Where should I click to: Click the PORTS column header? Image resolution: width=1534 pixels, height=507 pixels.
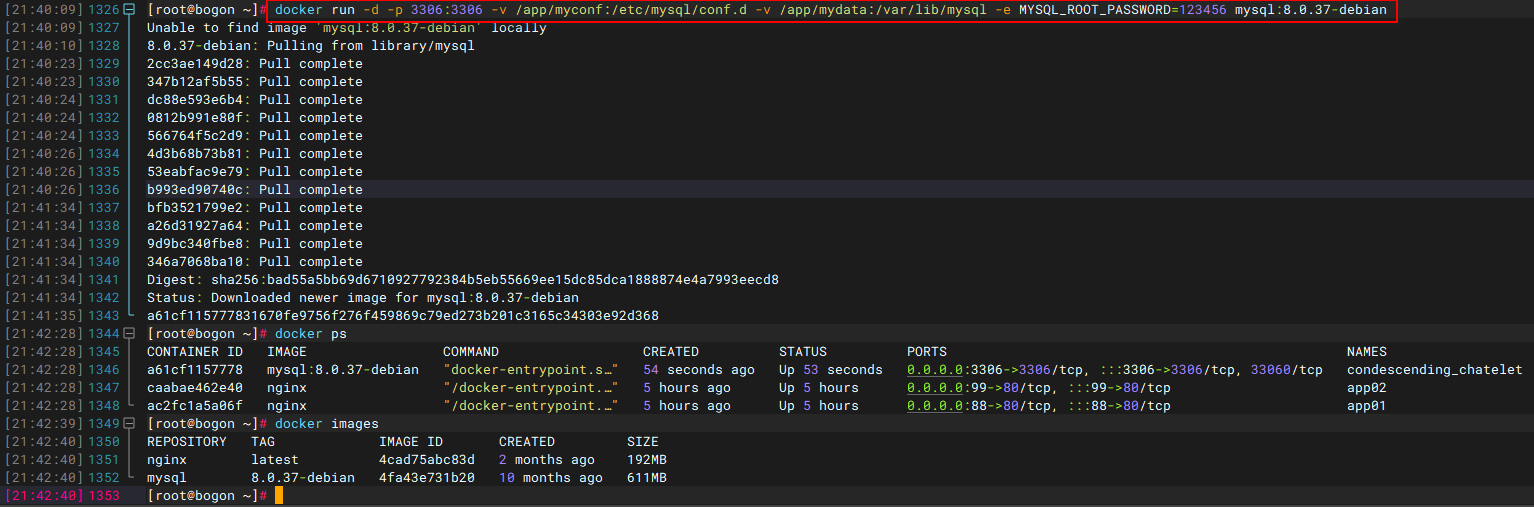click(927, 352)
